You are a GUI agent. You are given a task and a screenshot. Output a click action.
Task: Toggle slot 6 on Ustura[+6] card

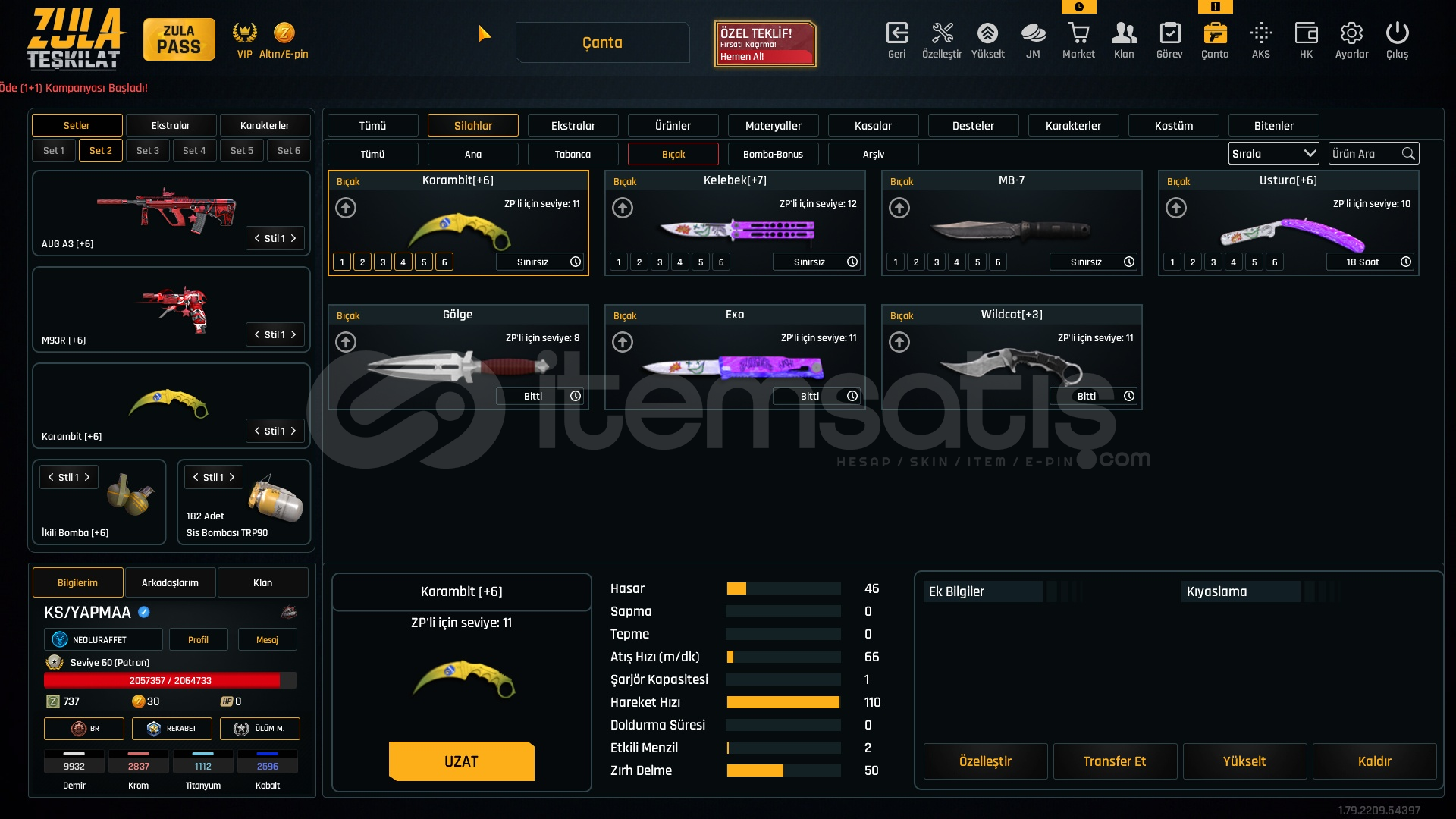click(x=1275, y=262)
